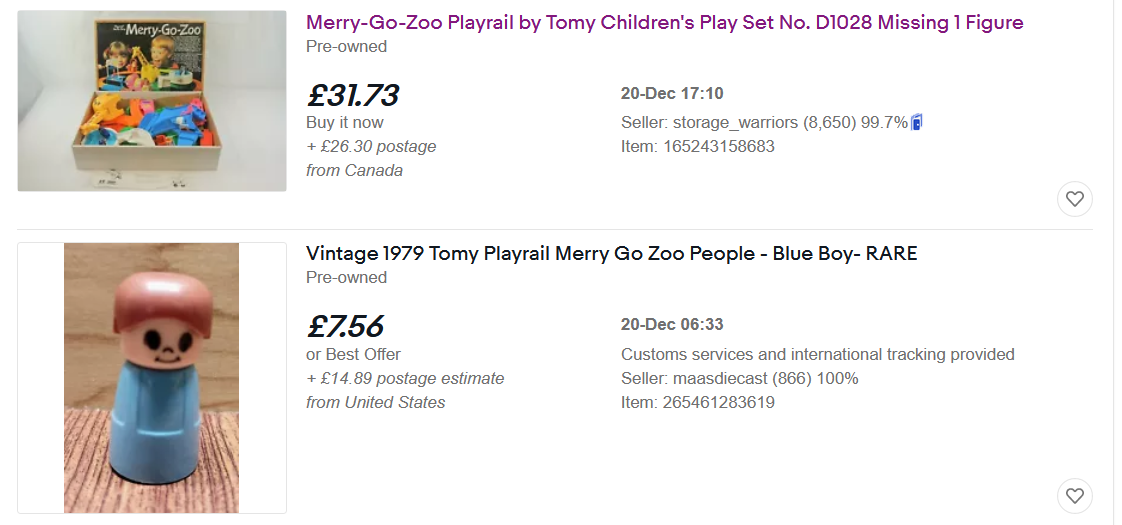Click seller maasdiecast info line
Screen dimensions: 1122x525
pyautogui.click(x=739, y=378)
